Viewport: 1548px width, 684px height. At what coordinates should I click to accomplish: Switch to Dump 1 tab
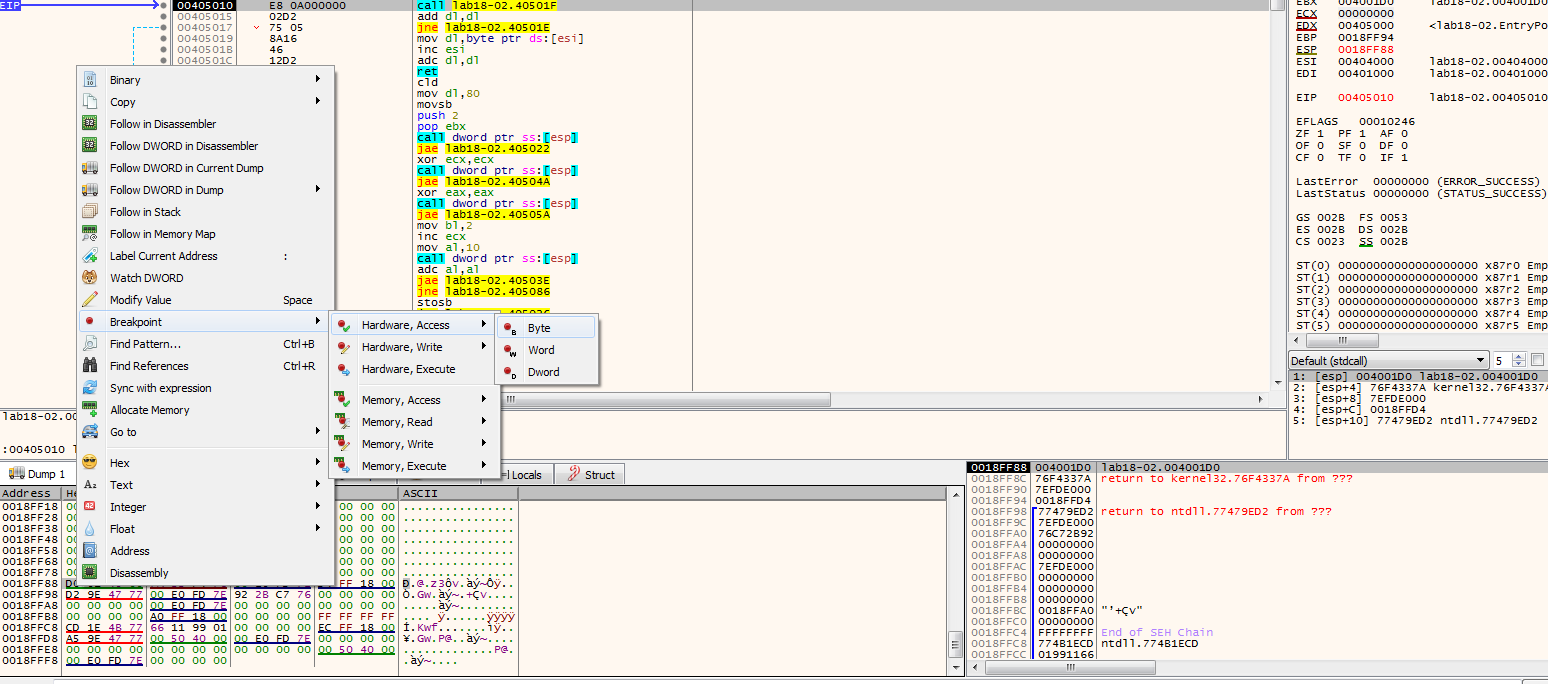tap(38, 474)
